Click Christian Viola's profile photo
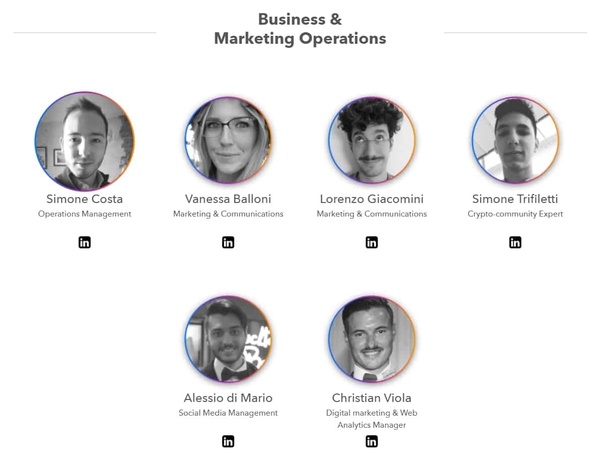Image resolution: width=602 pixels, height=463 pixels. (x=372, y=340)
